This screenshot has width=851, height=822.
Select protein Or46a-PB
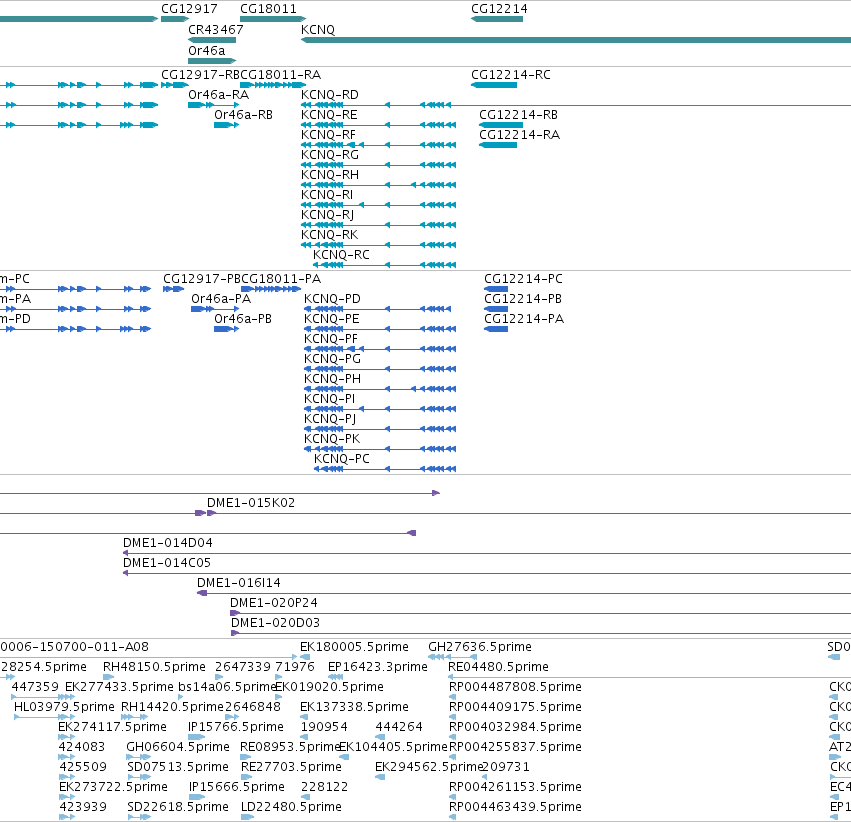point(226,329)
